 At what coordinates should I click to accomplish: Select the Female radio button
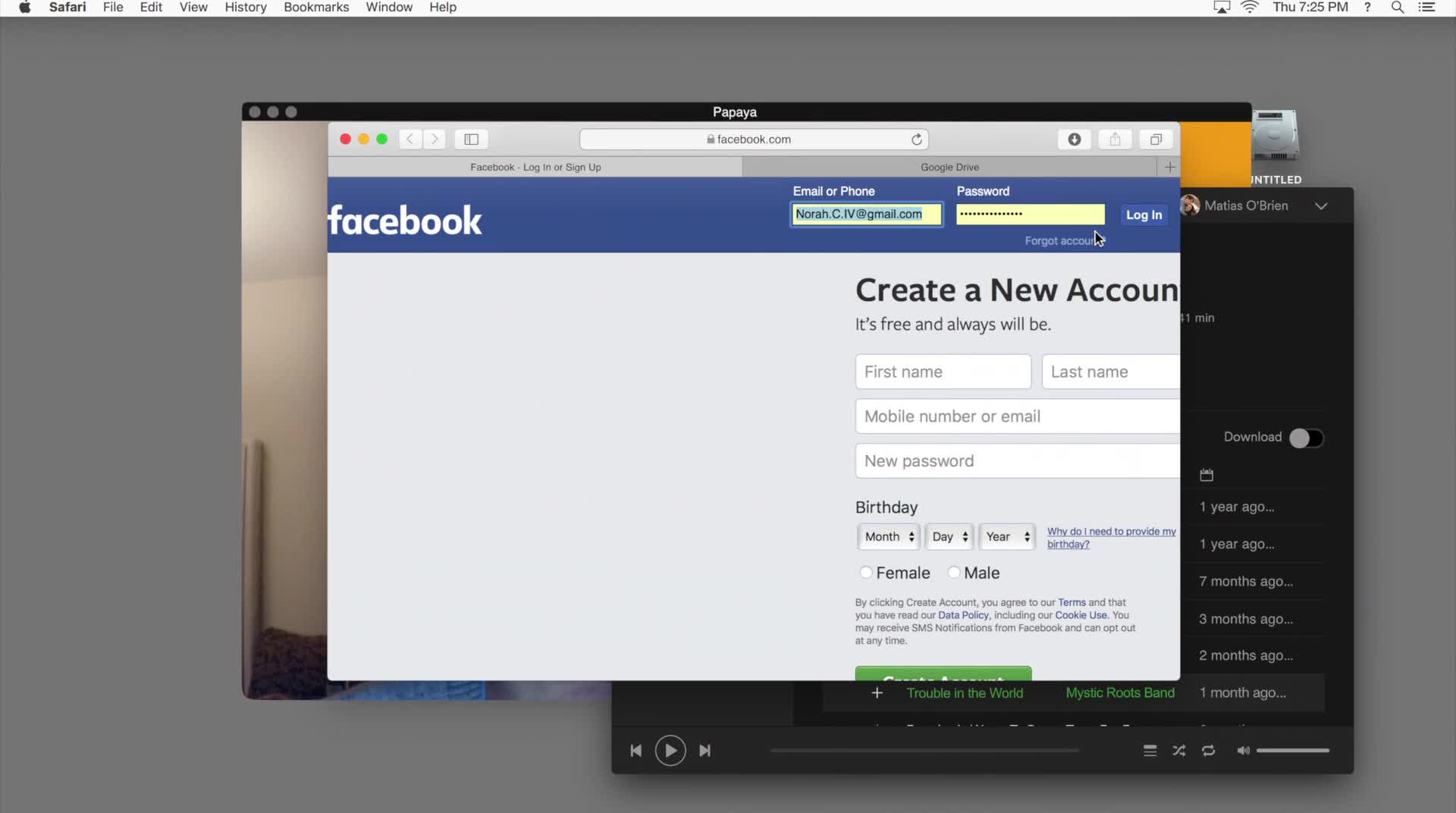coord(865,573)
